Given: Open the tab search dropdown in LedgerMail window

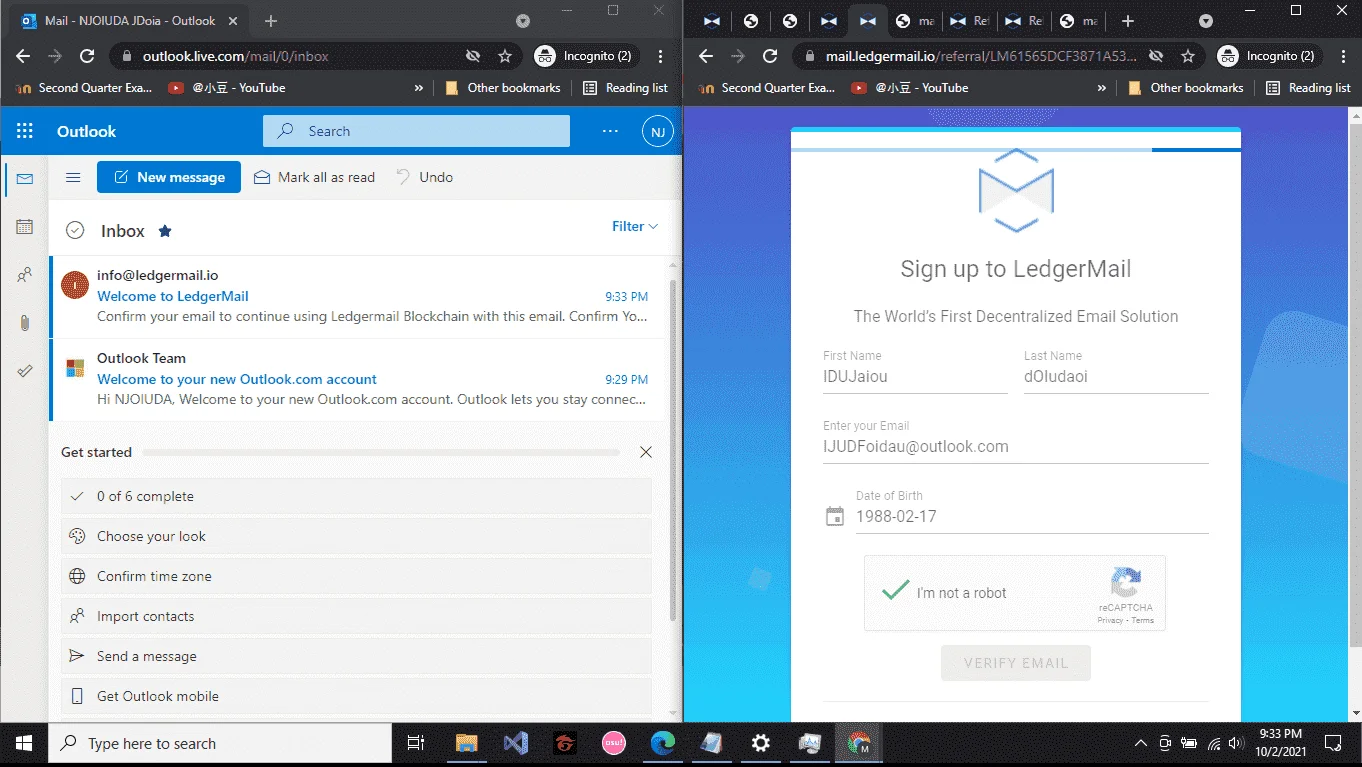Looking at the screenshot, I should coord(1206,21).
